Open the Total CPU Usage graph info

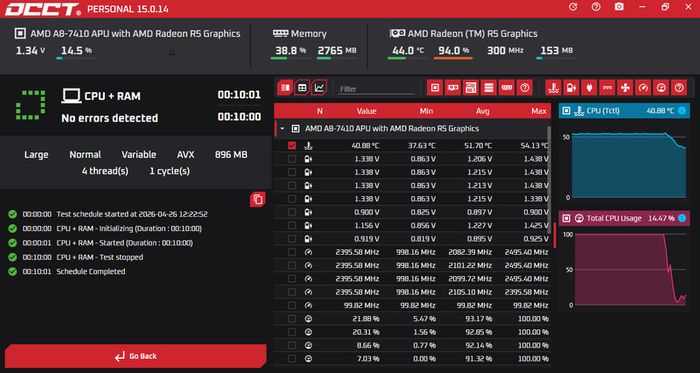coord(682,218)
